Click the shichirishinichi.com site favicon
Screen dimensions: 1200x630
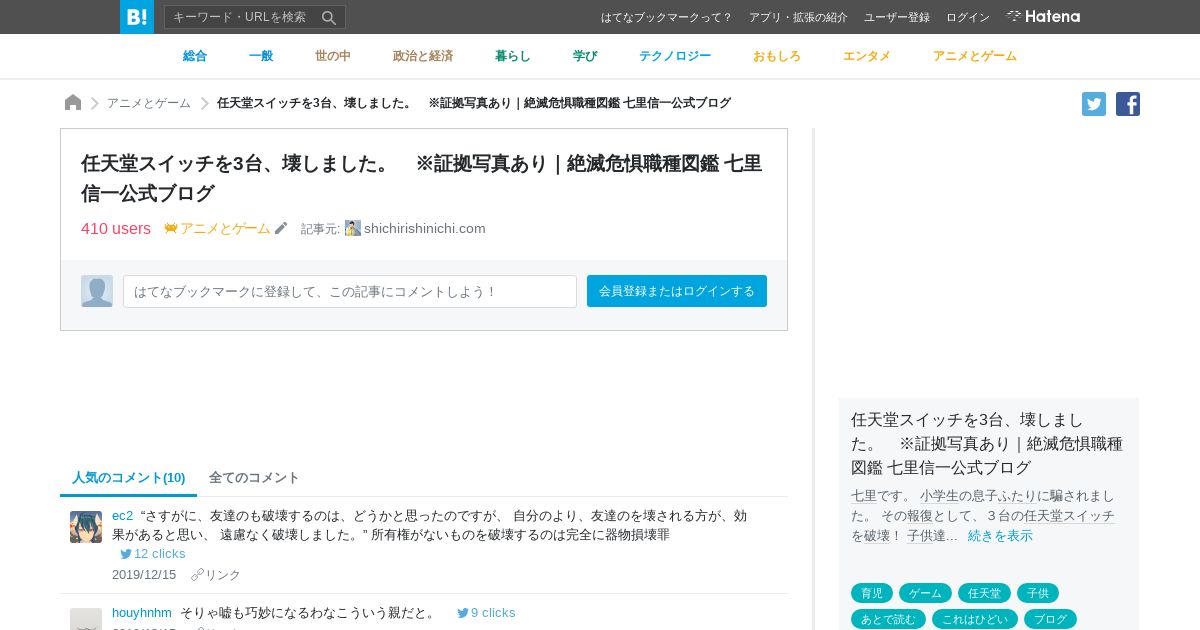[353, 228]
